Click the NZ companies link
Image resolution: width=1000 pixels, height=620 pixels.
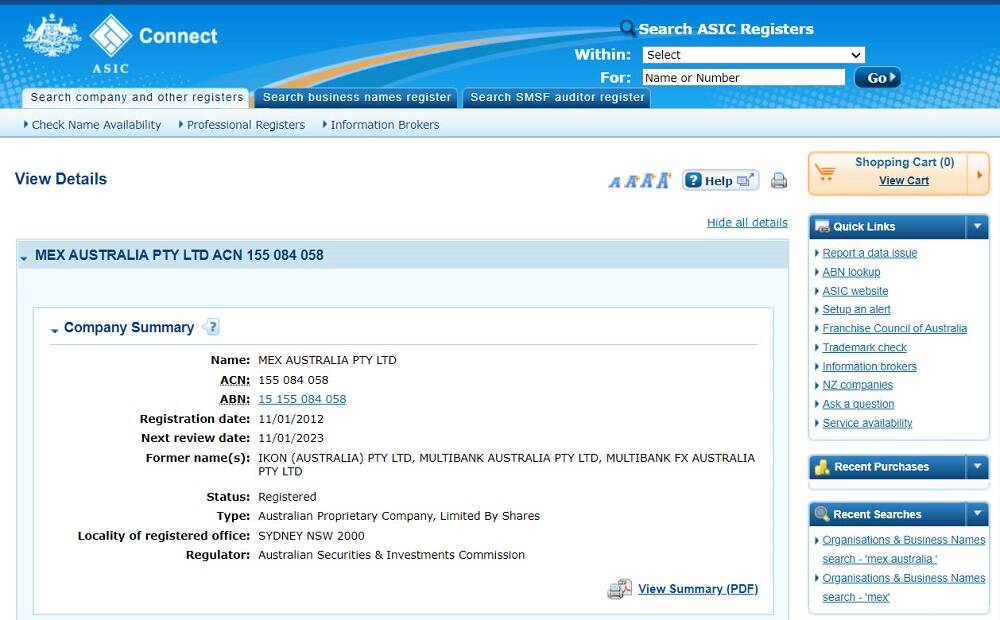[x=857, y=385]
